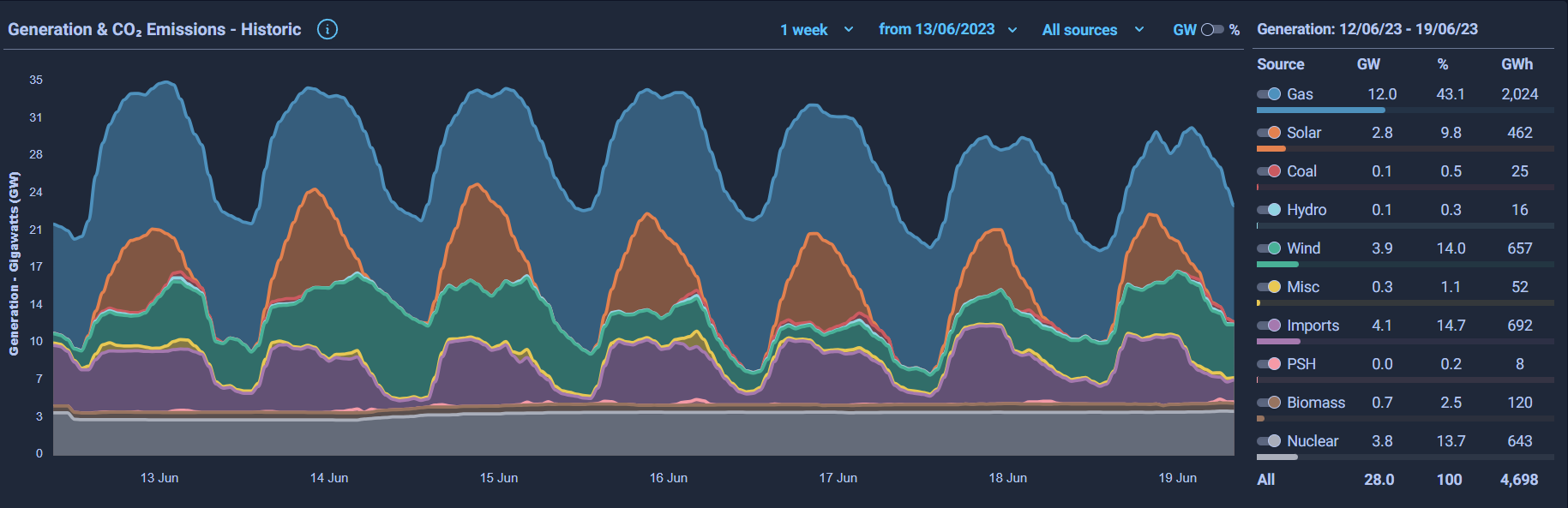The image size is (1568, 508).
Task: Click the Misc GWh value 52
Action: click(x=1520, y=287)
